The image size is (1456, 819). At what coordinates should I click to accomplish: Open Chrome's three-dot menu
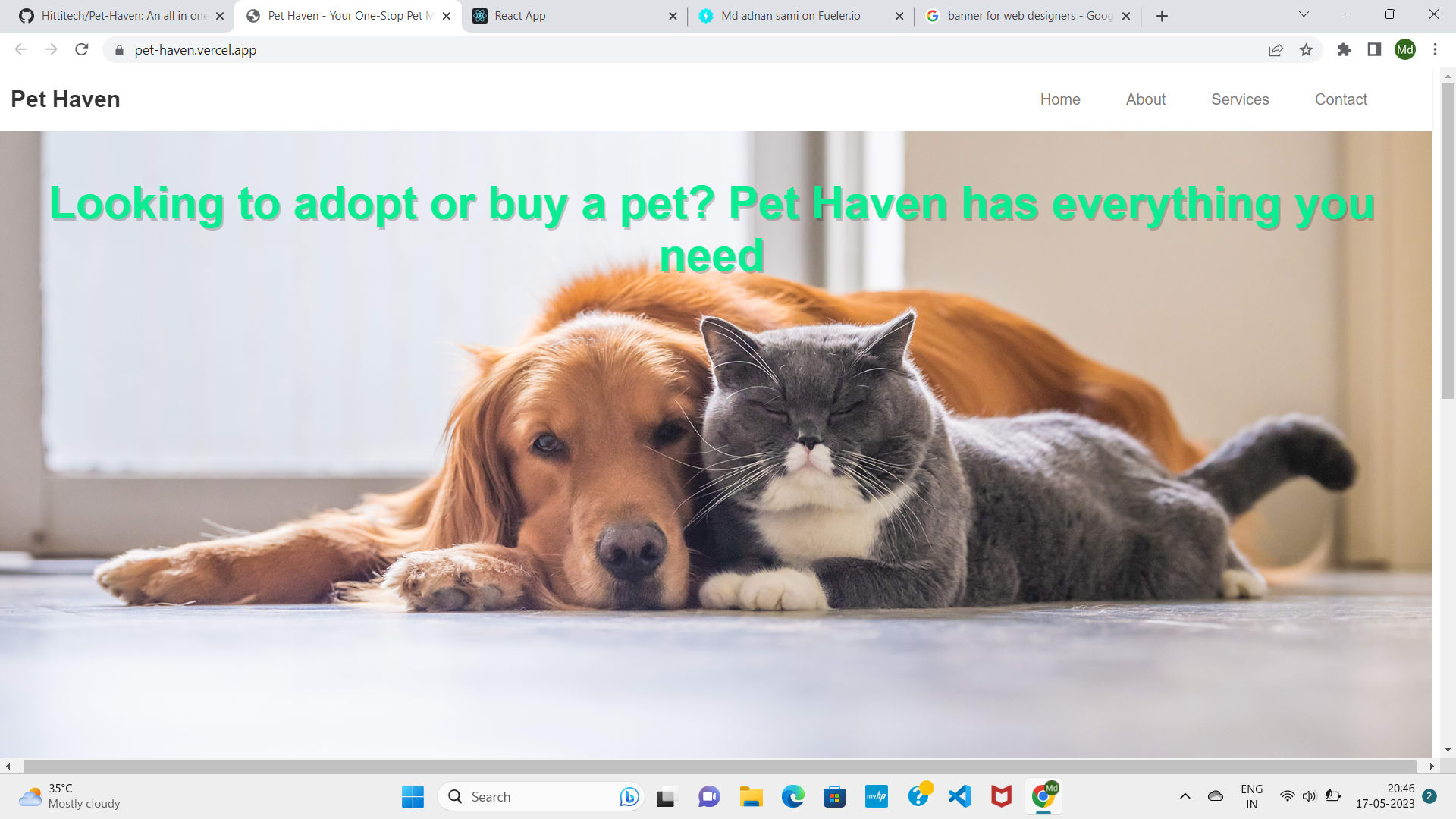click(1435, 50)
